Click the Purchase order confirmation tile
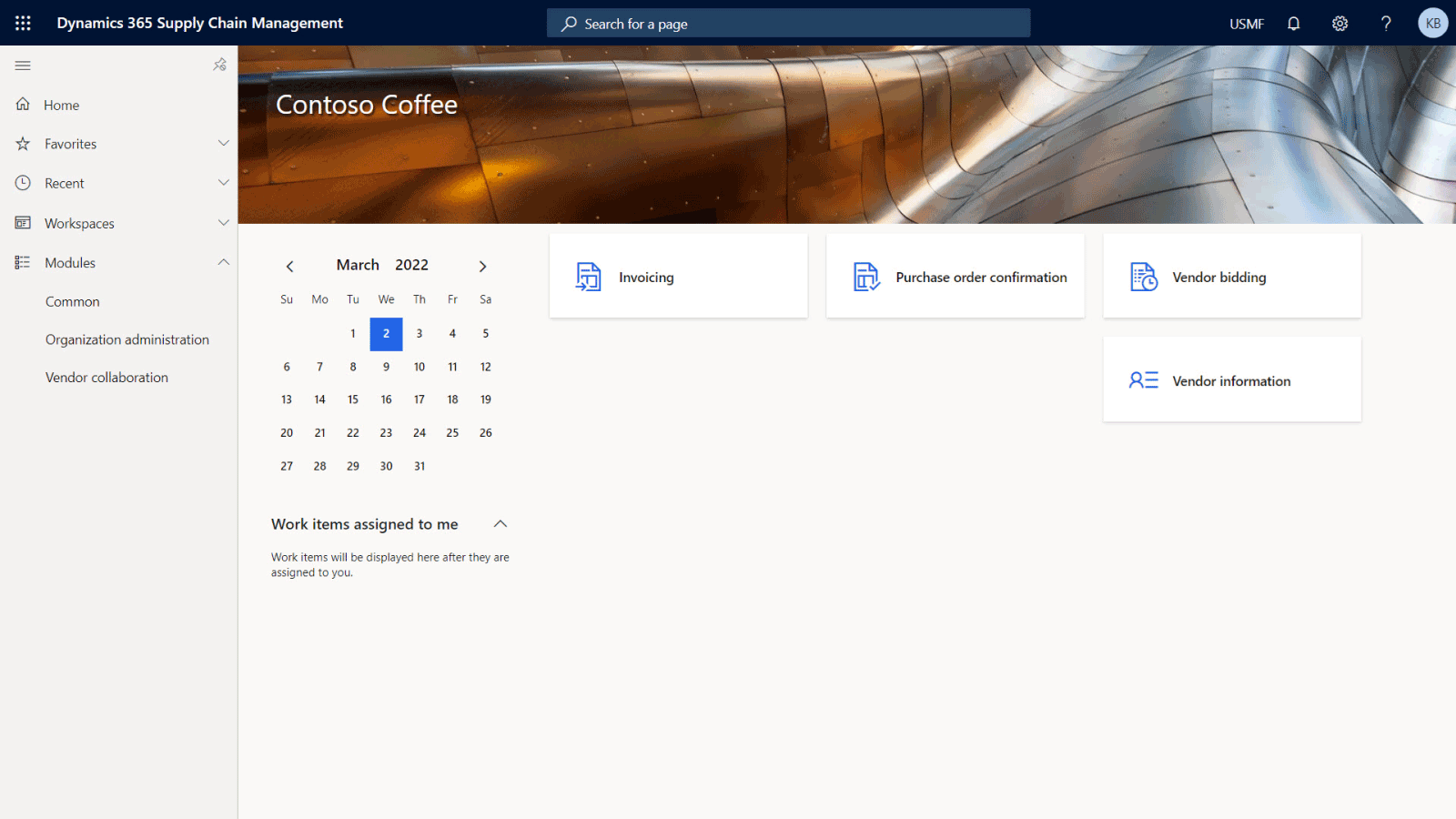This screenshot has width=1456, height=819. point(955,276)
